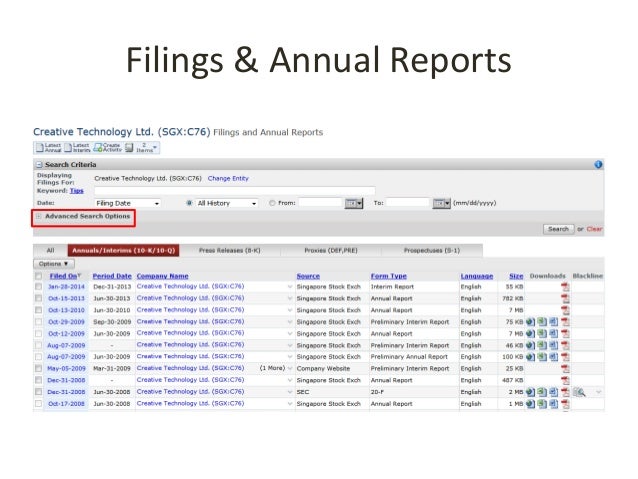Click into the Keyword input field
Viewport: 638px width, 479px height.
point(235,191)
